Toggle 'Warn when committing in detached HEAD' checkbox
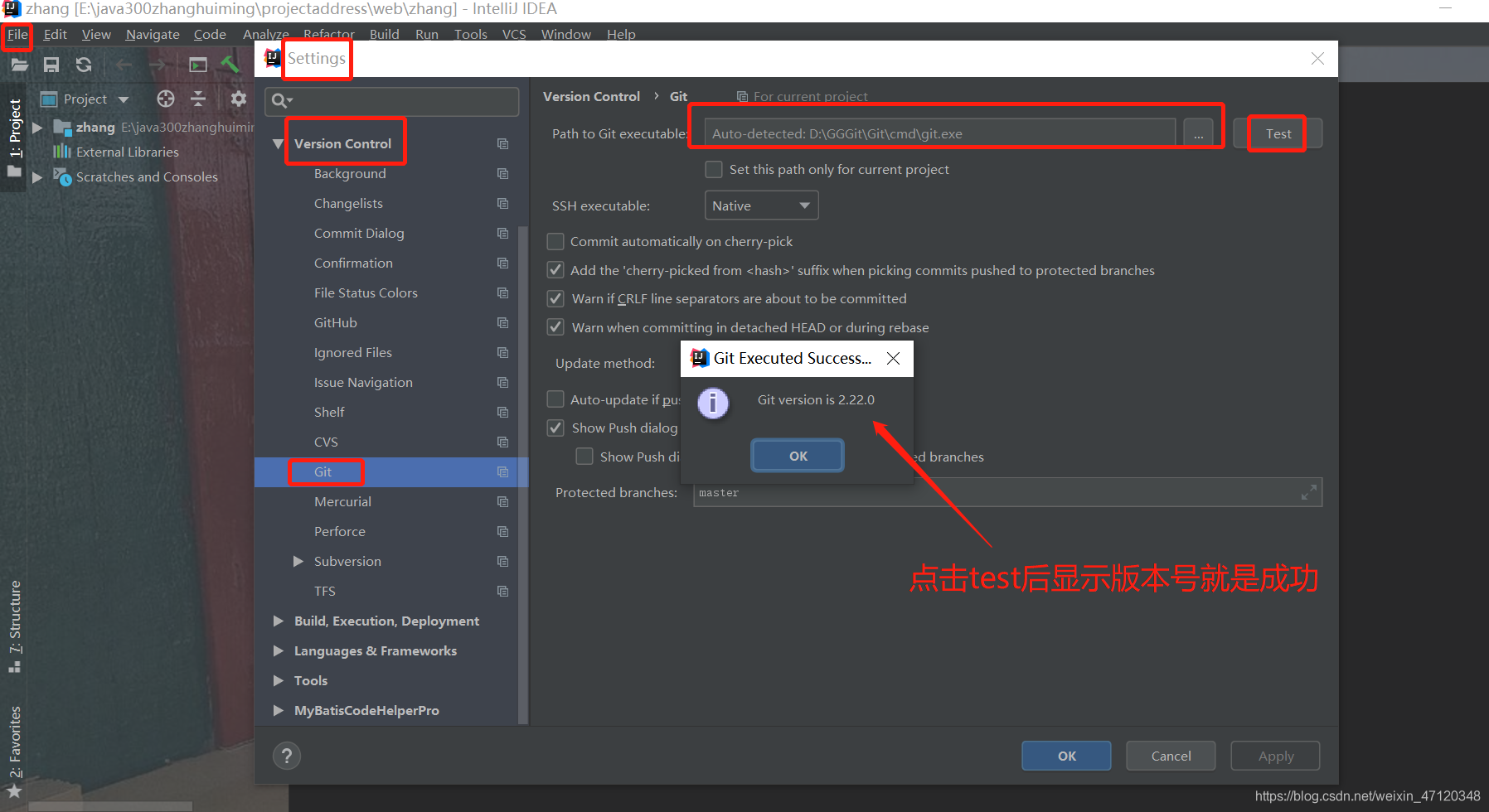The image size is (1489, 812). tap(555, 327)
